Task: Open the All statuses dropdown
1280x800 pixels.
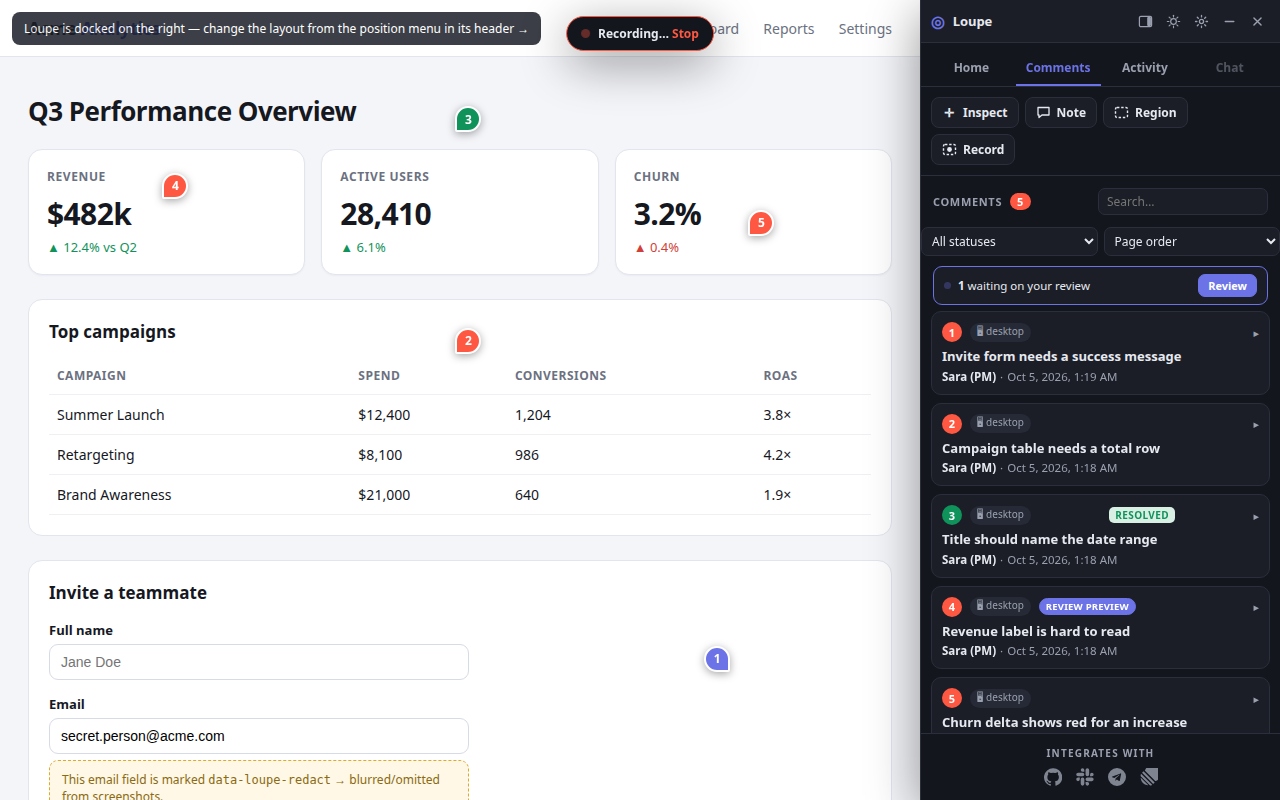Action: click(x=1009, y=241)
